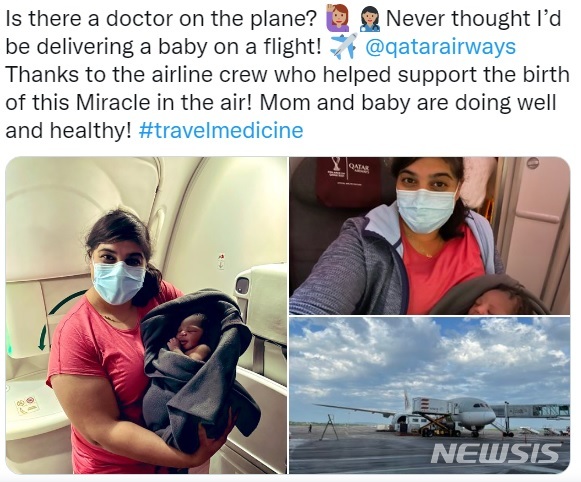Click the raising-hand woman emoji

coord(337,19)
